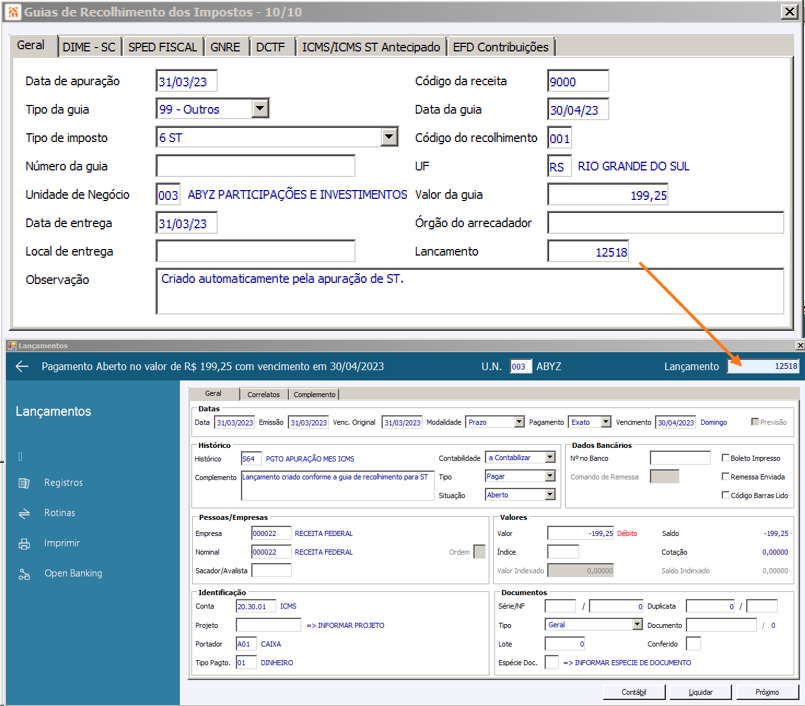Click the Local de entrega field

256,251
